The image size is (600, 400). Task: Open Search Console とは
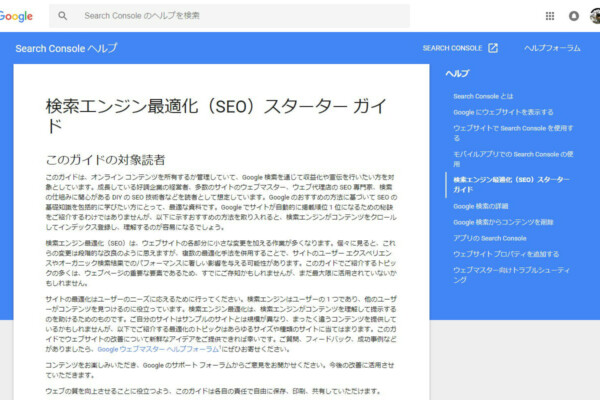(x=483, y=96)
